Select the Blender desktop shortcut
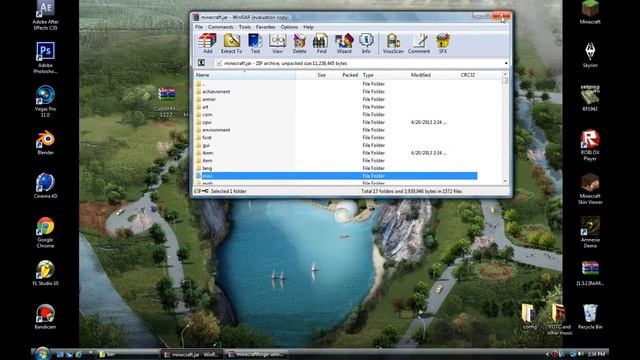Image resolution: width=640 pixels, height=360 pixels. click(45, 142)
